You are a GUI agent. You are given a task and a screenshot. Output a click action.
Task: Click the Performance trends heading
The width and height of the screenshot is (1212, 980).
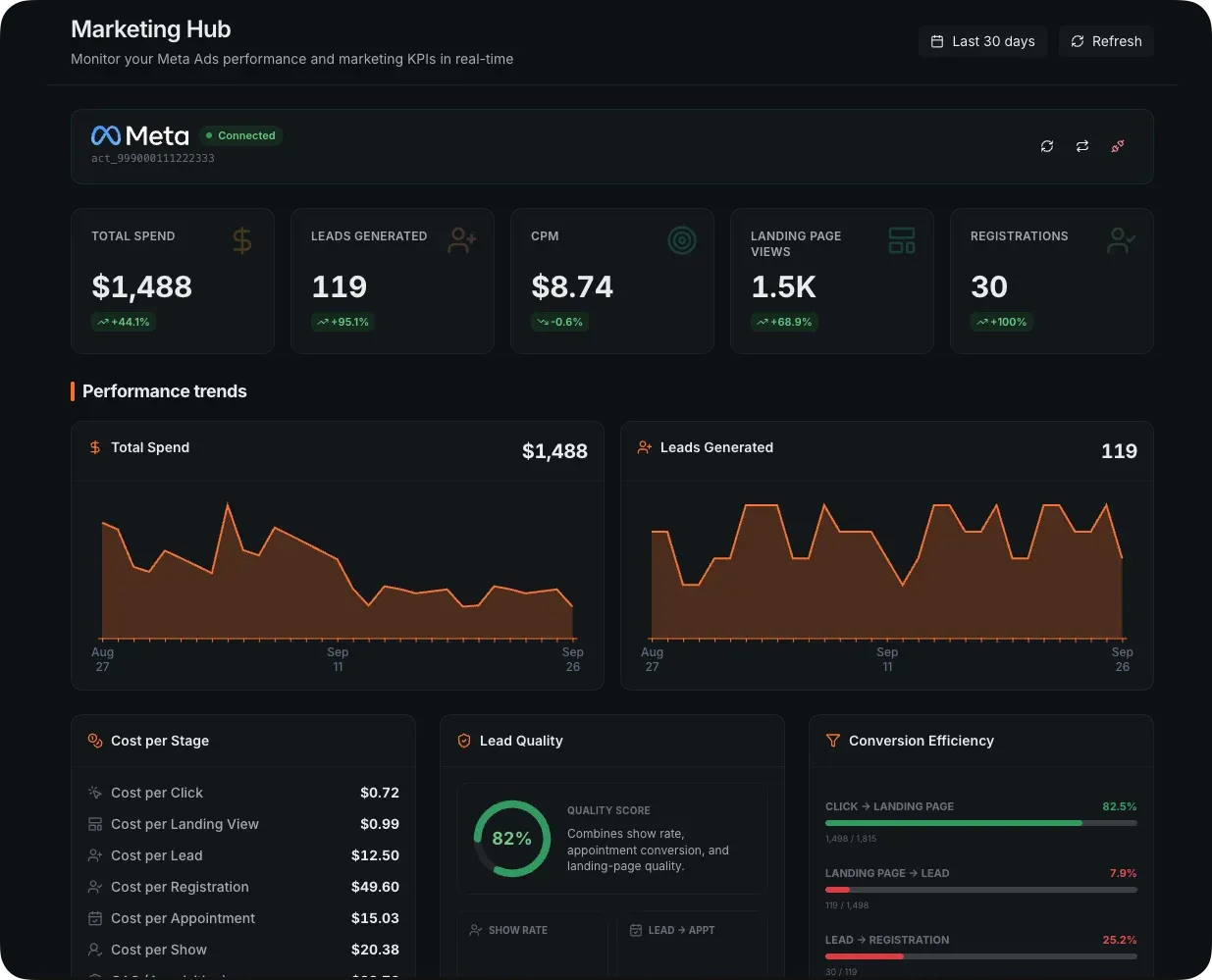pyautogui.click(x=165, y=391)
